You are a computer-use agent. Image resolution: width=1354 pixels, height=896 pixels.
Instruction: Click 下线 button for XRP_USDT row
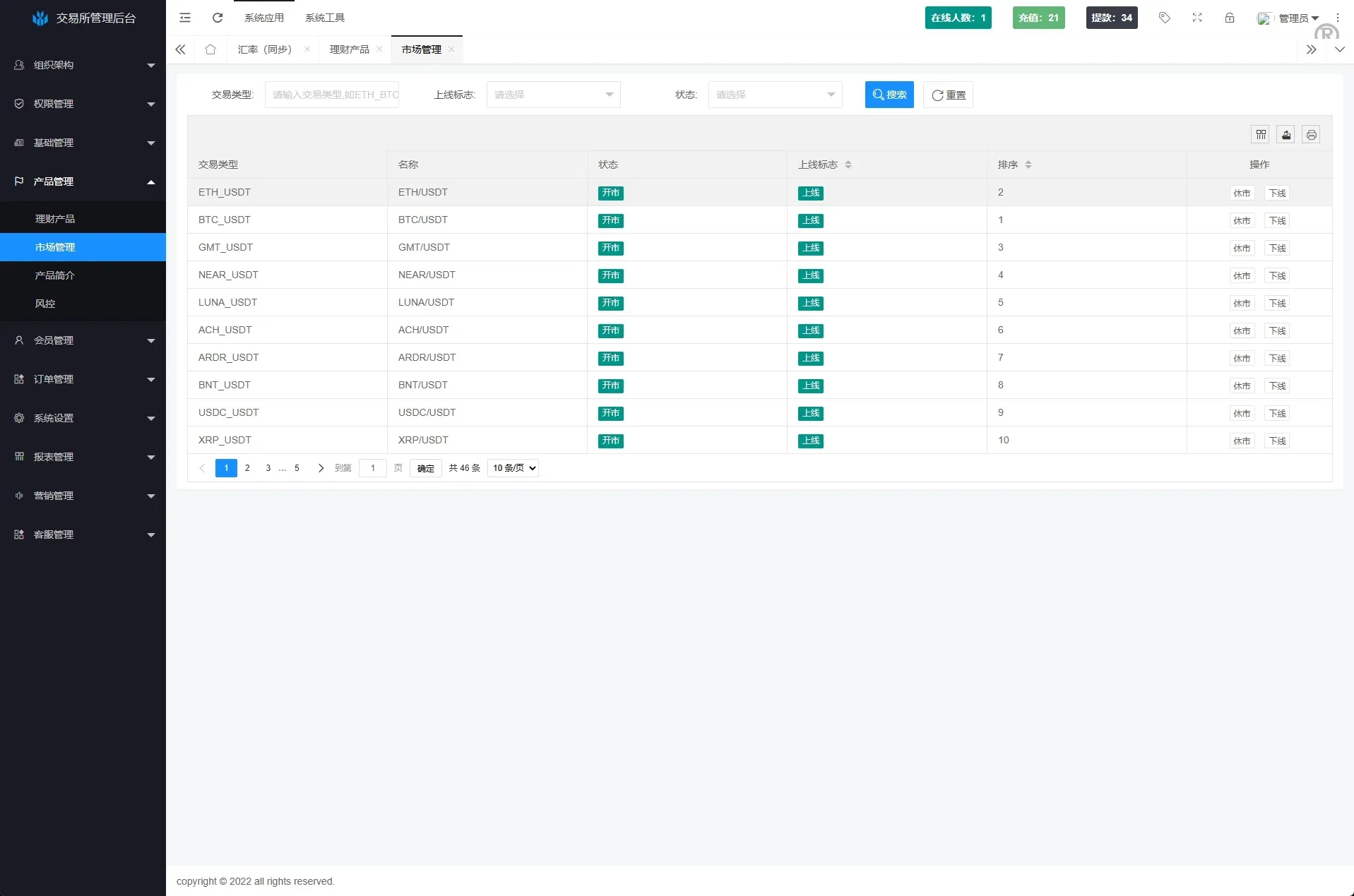point(1277,440)
